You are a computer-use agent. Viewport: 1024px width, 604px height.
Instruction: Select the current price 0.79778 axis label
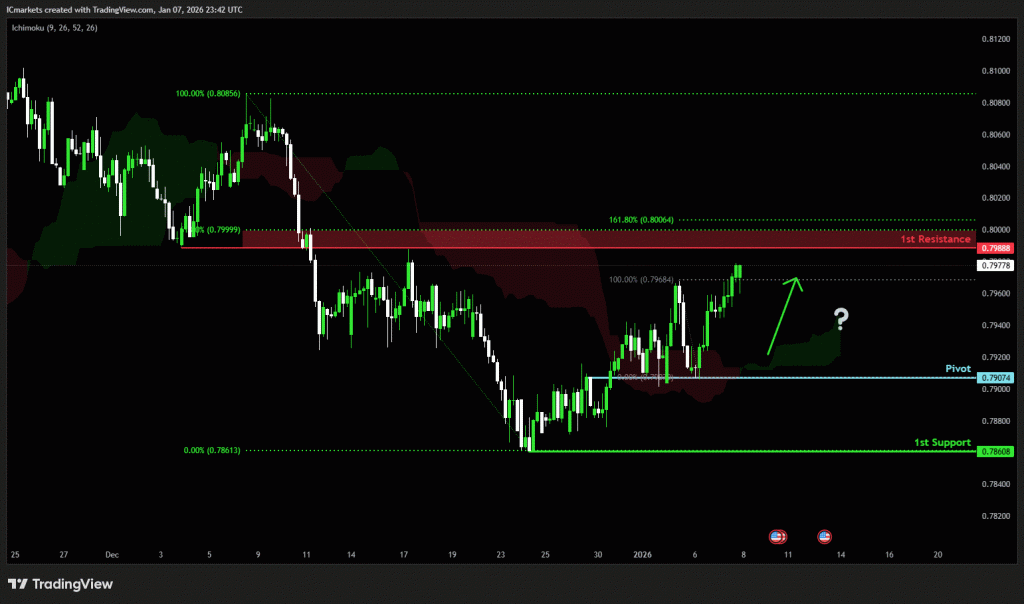pyautogui.click(x=997, y=265)
